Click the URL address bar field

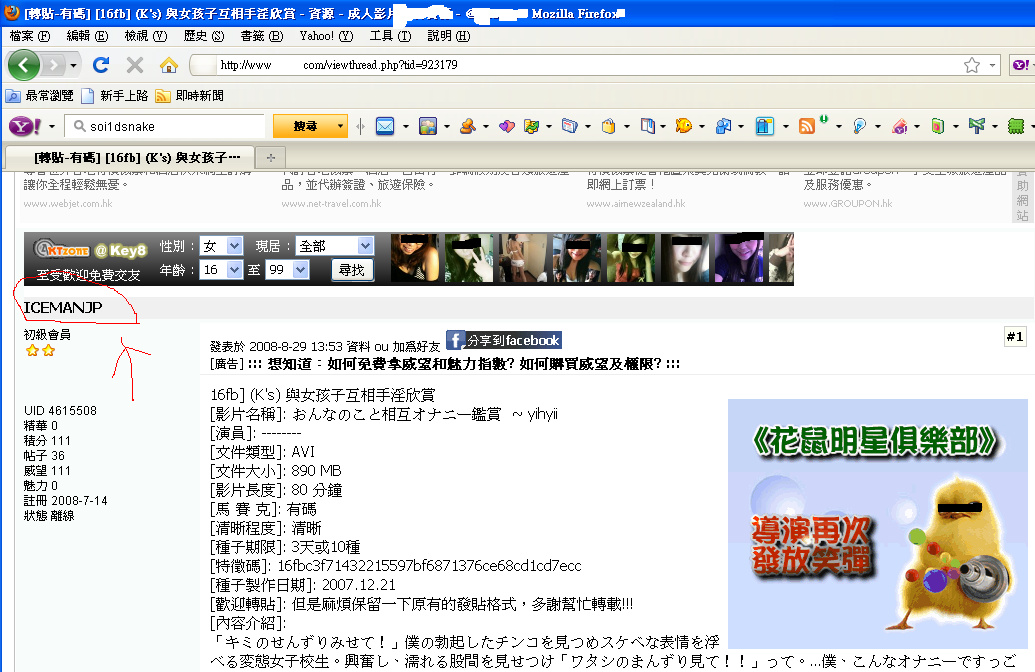tap(580, 65)
